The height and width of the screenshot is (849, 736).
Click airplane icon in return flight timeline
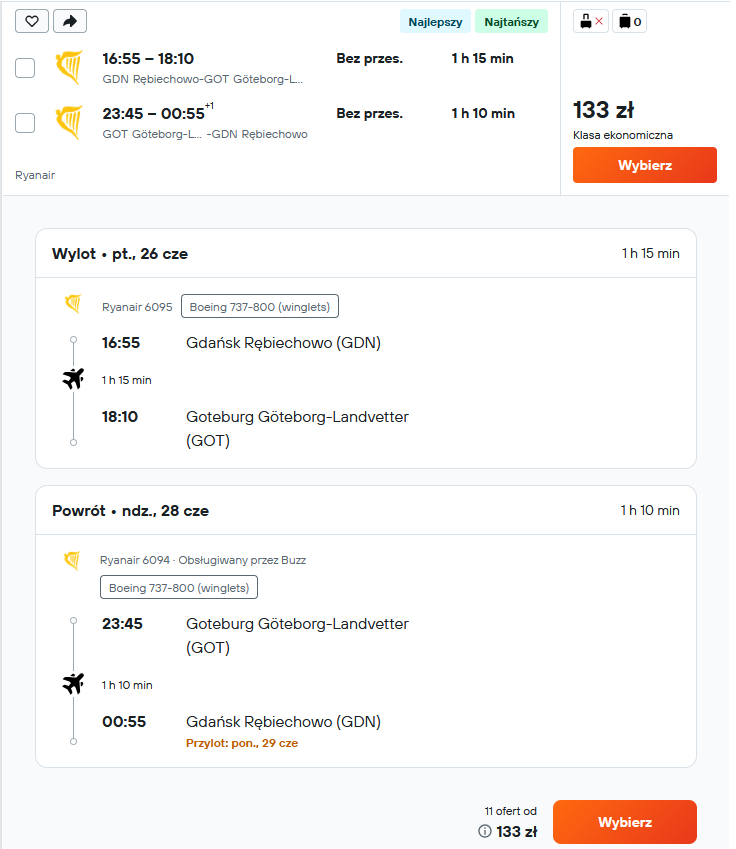pos(73,684)
